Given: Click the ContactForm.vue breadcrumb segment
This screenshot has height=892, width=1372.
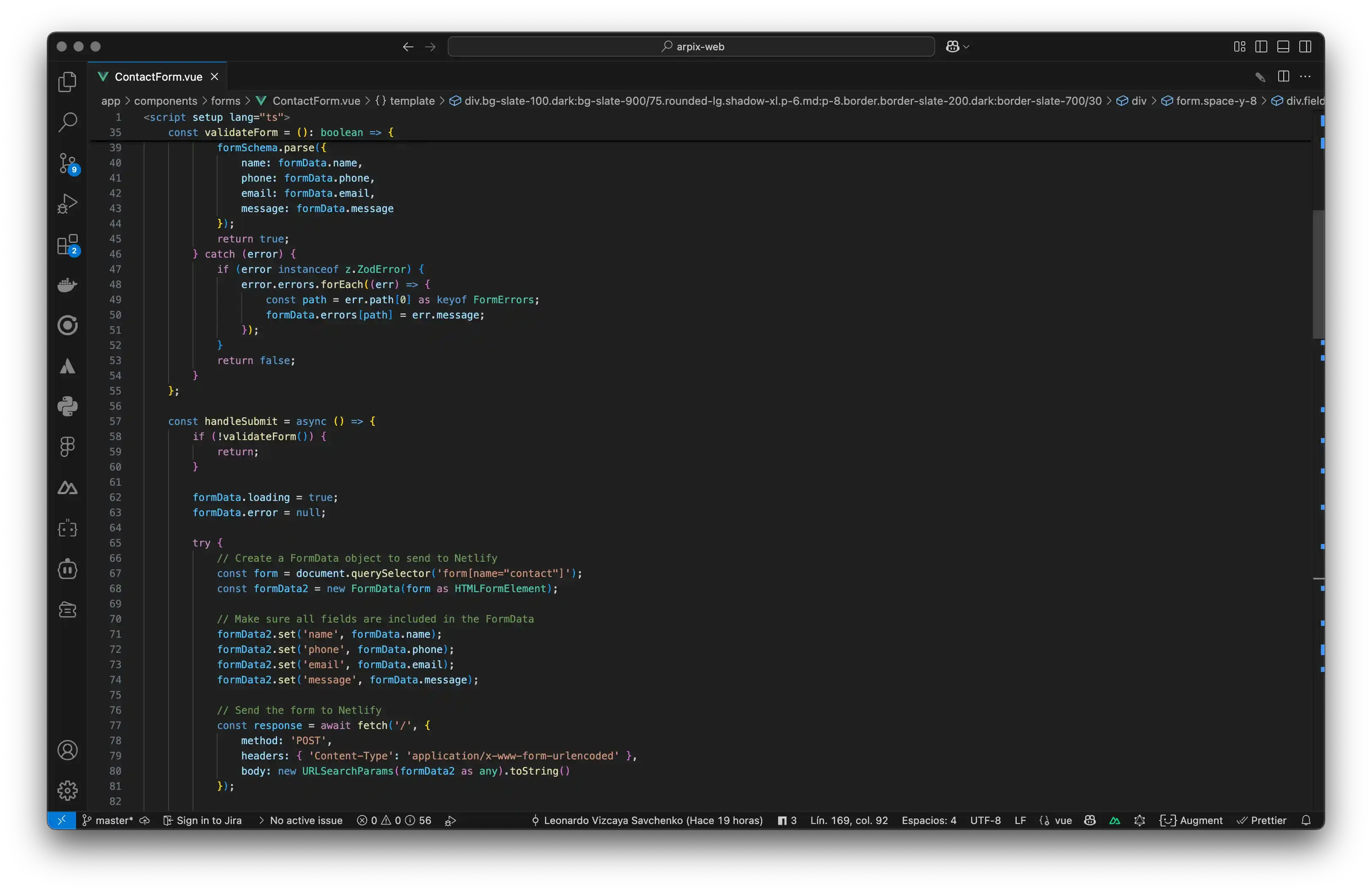Looking at the screenshot, I should (x=308, y=101).
